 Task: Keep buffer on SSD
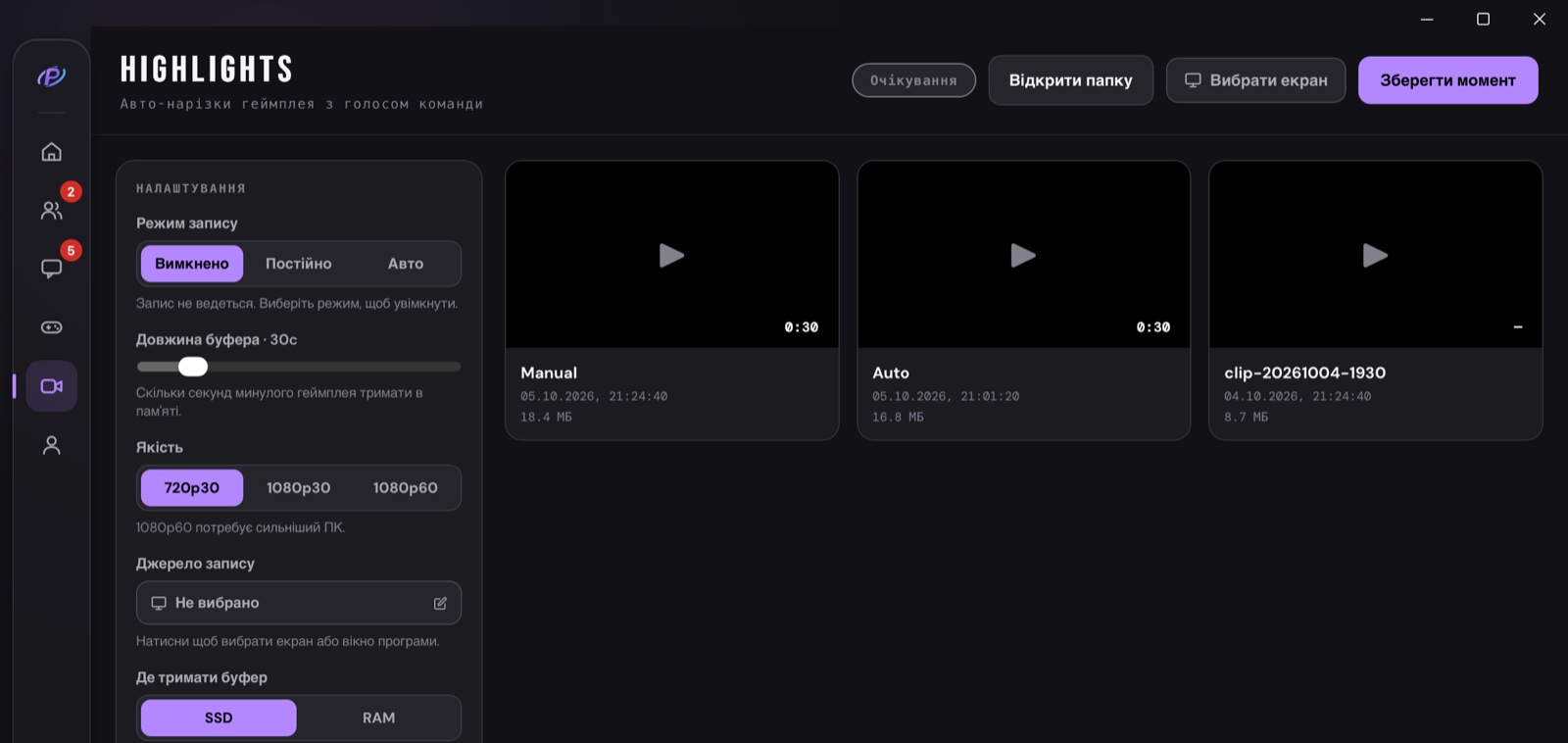219,718
